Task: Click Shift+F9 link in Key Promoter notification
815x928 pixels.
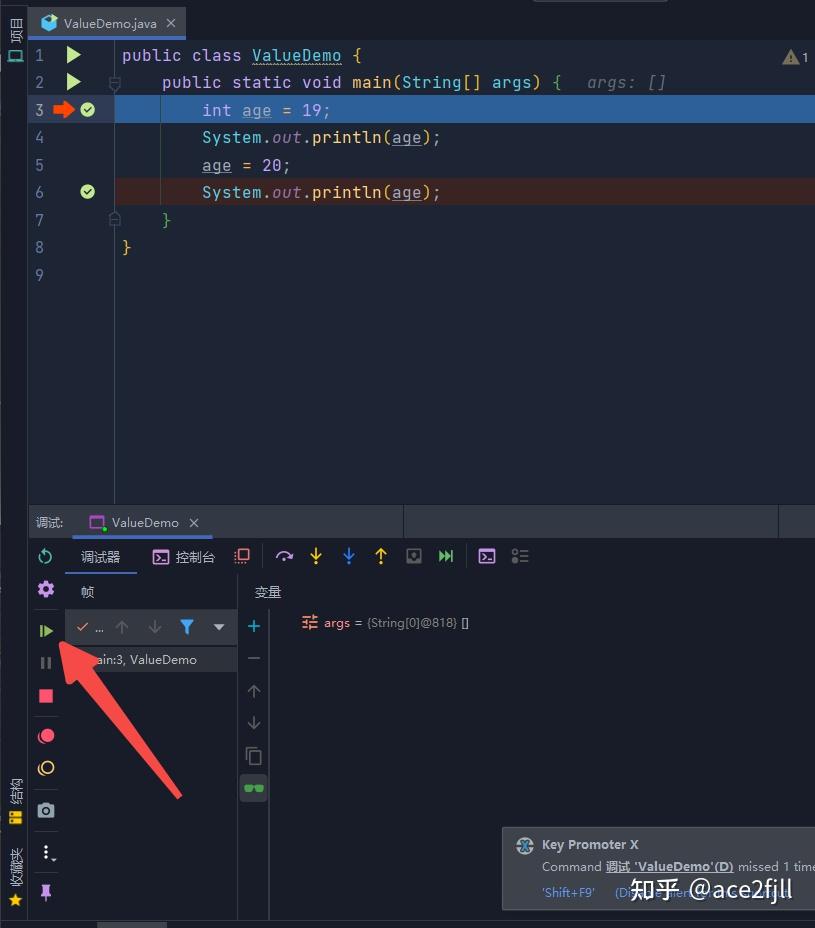Action: (x=568, y=892)
